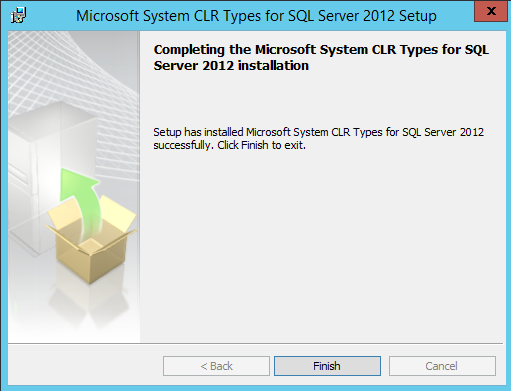Click the blank footer area left of Back
The width and height of the screenshot is (511, 391).
tap(85, 366)
